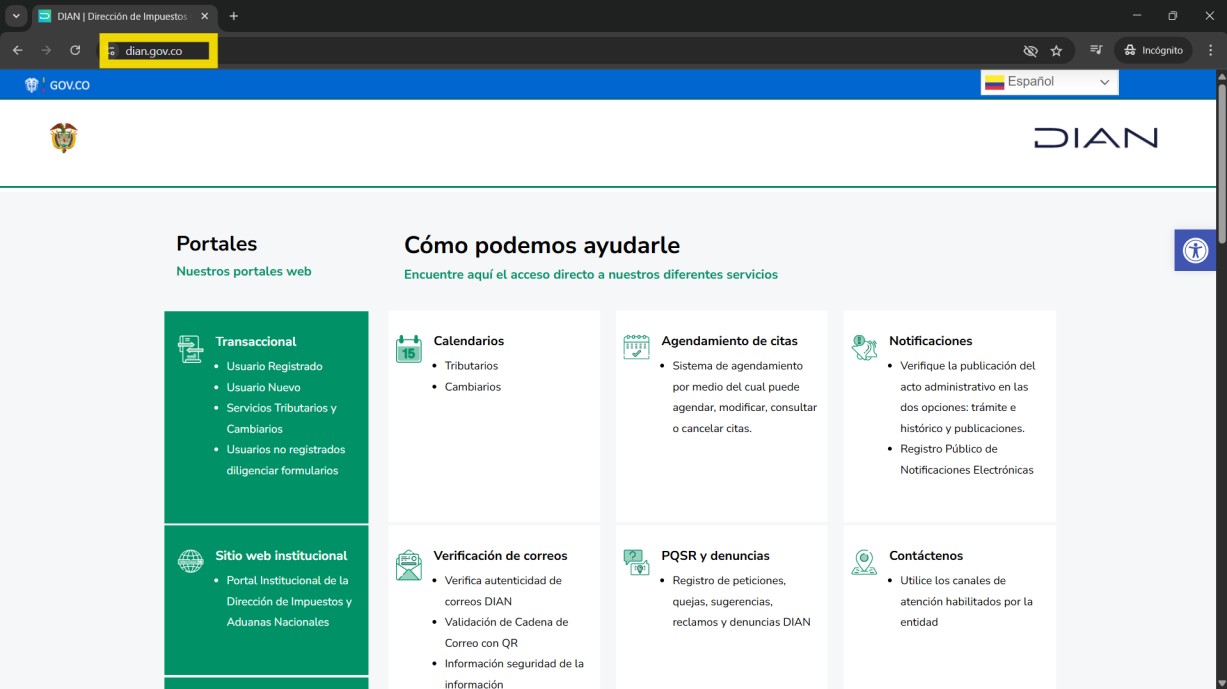Image resolution: width=1227 pixels, height=689 pixels.
Task: Click the GOV.CO logo in blue bar
Action: coord(58,85)
